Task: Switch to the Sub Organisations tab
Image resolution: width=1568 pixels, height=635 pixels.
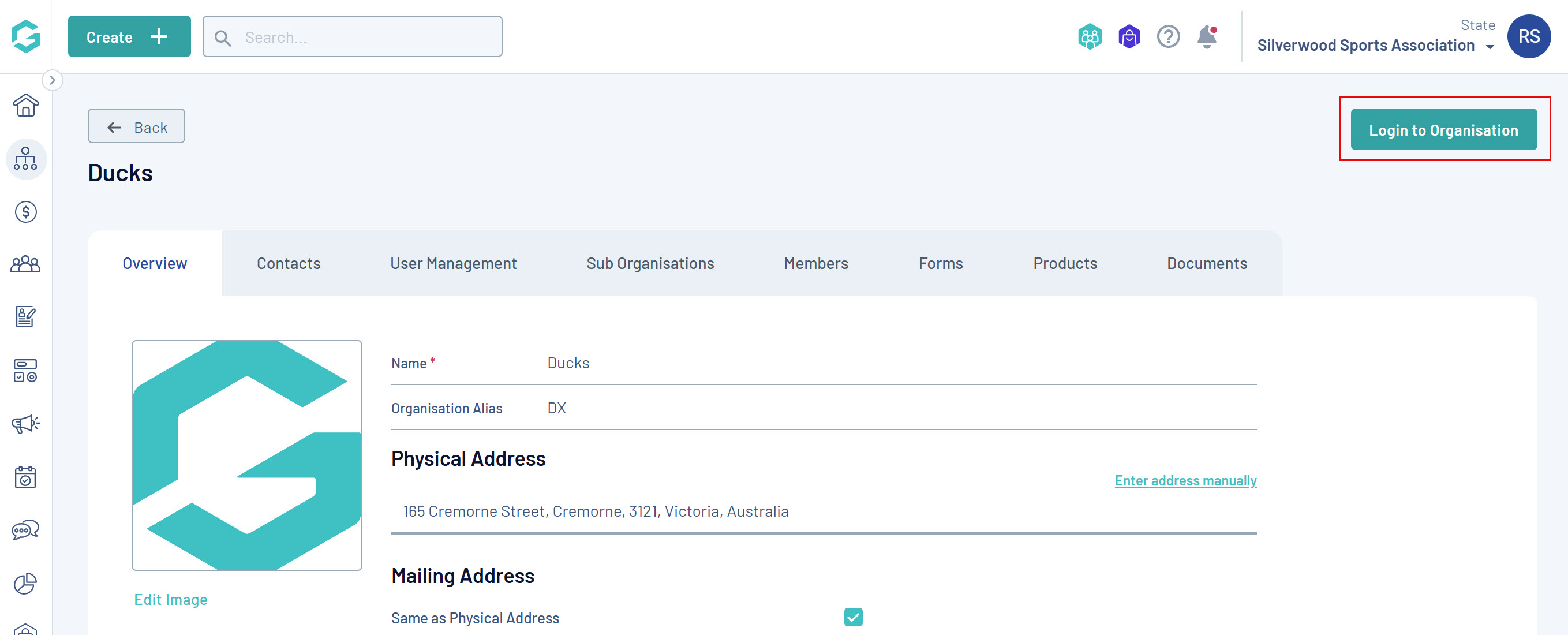Action: pyautogui.click(x=649, y=263)
